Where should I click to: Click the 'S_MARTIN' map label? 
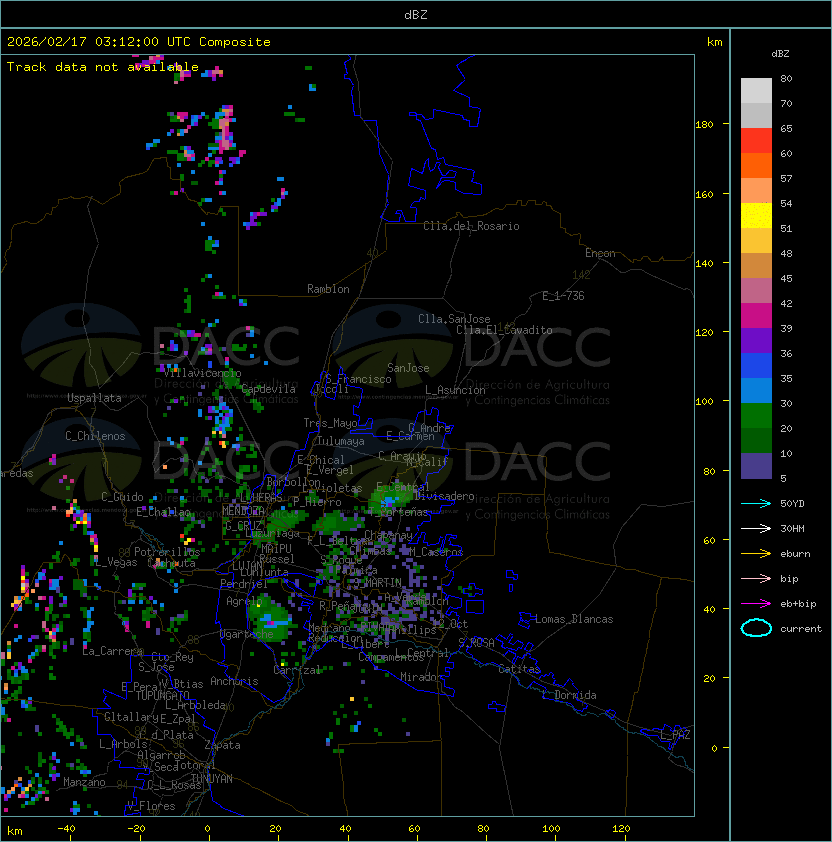(378, 583)
